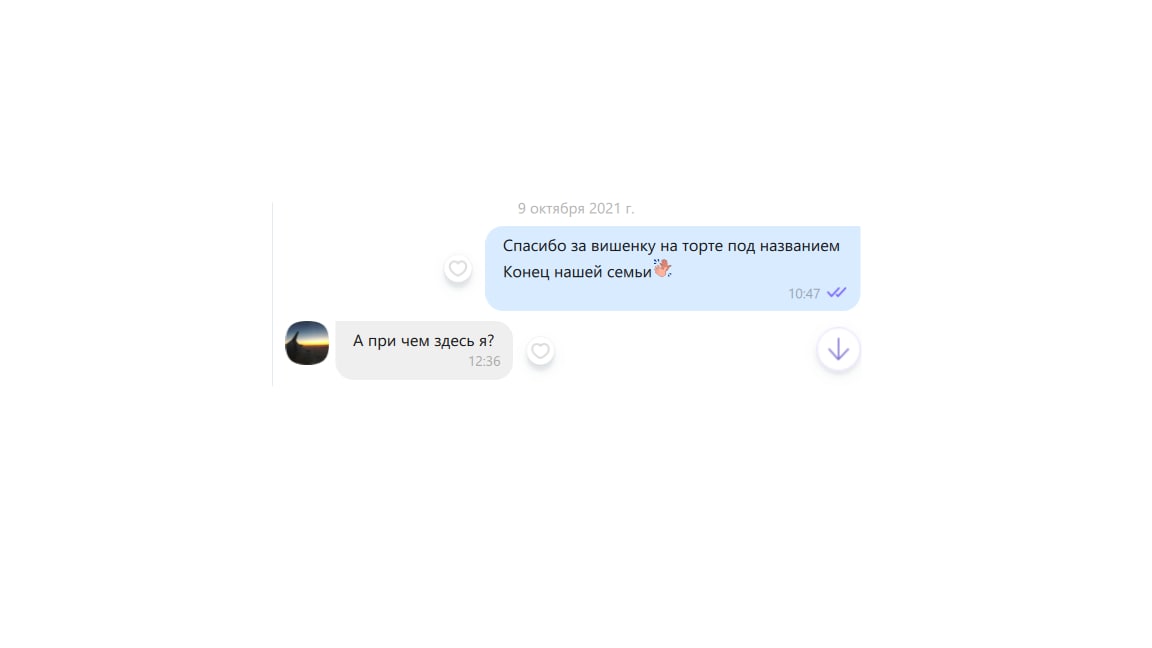
Task: Click "2021" in the date separator
Action: point(605,209)
